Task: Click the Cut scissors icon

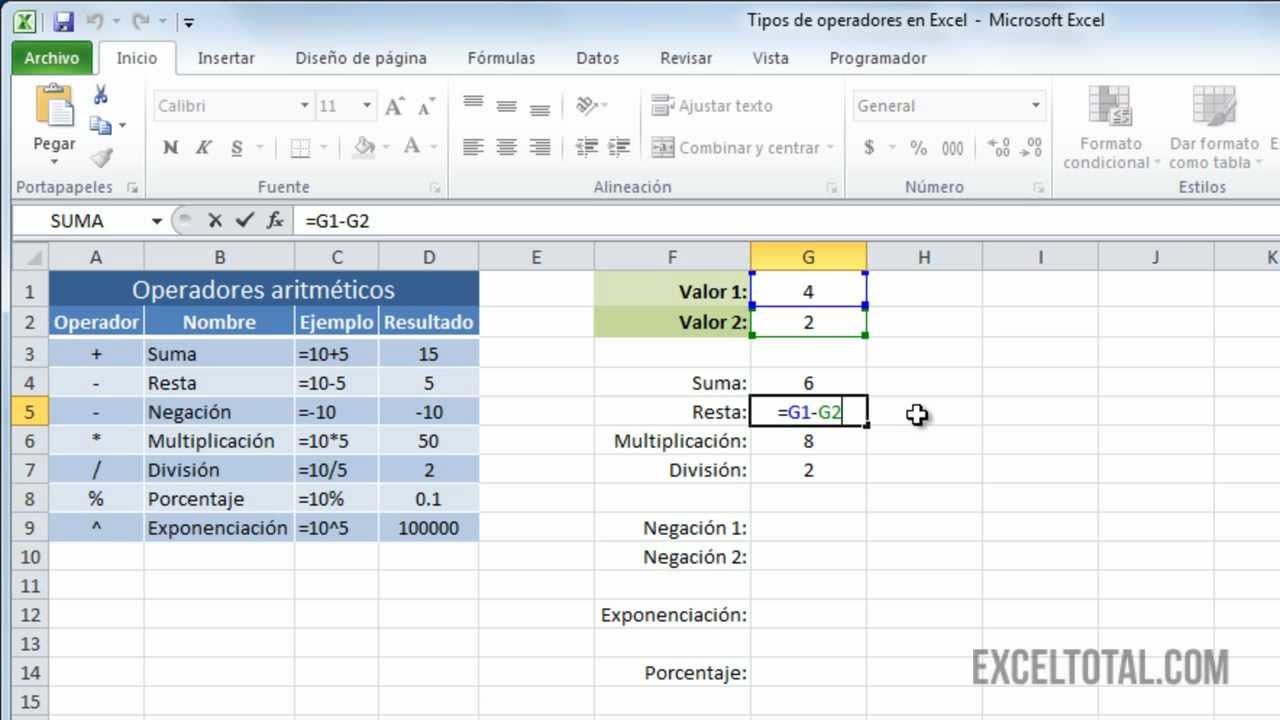Action: click(100, 95)
